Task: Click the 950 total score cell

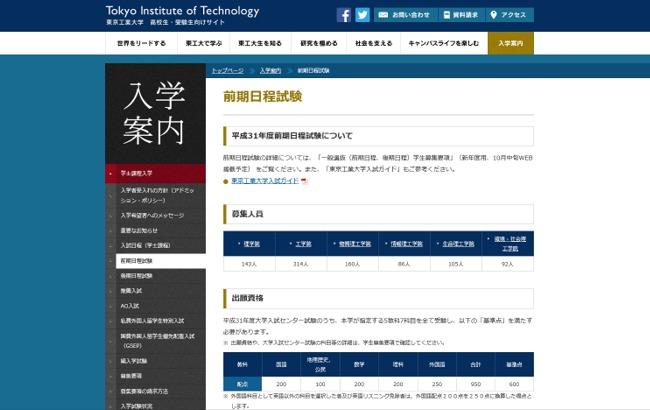Action: (475, 384)
